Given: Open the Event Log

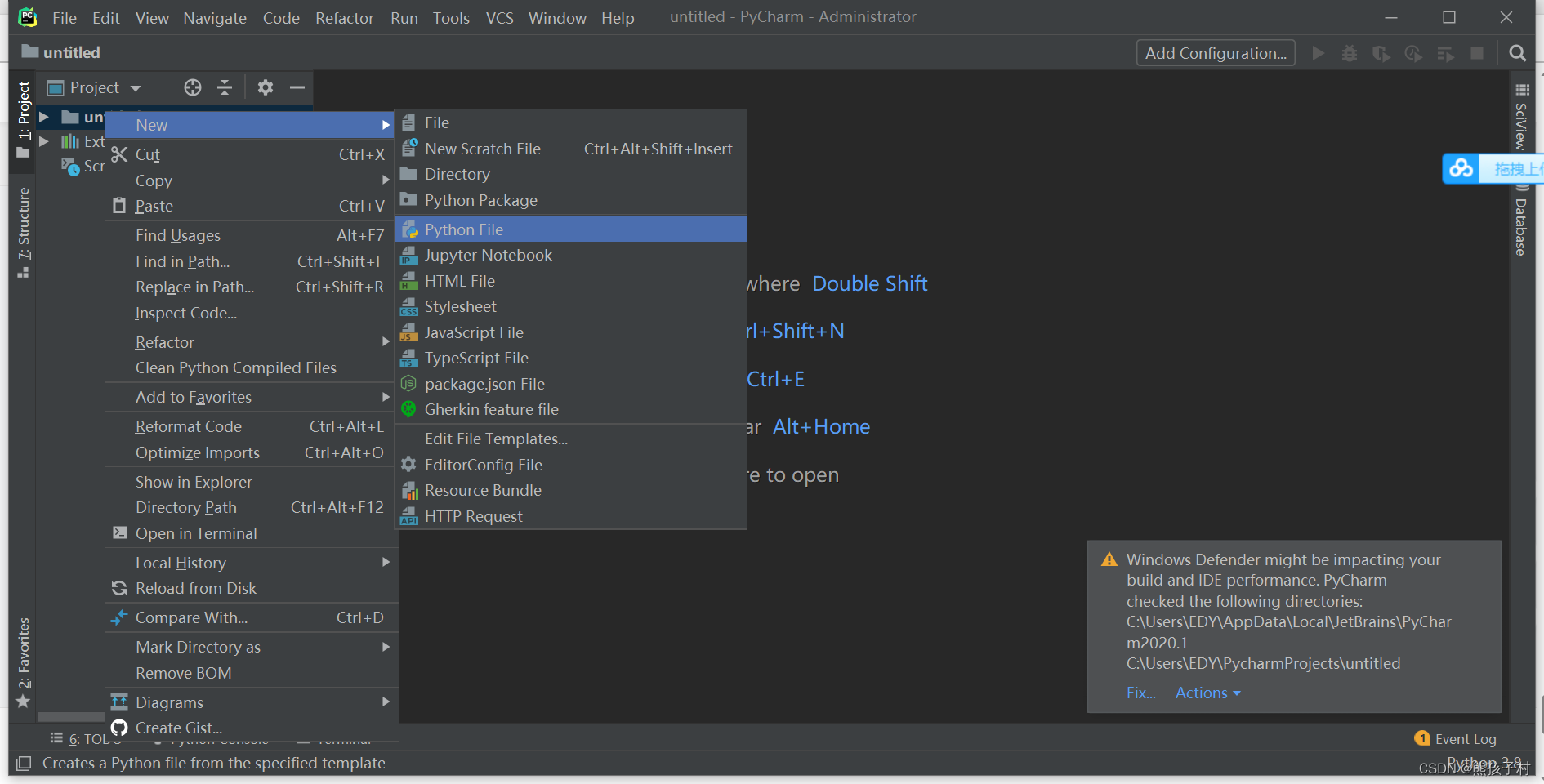Looking at the screenshot, I should pos(1456,739).
